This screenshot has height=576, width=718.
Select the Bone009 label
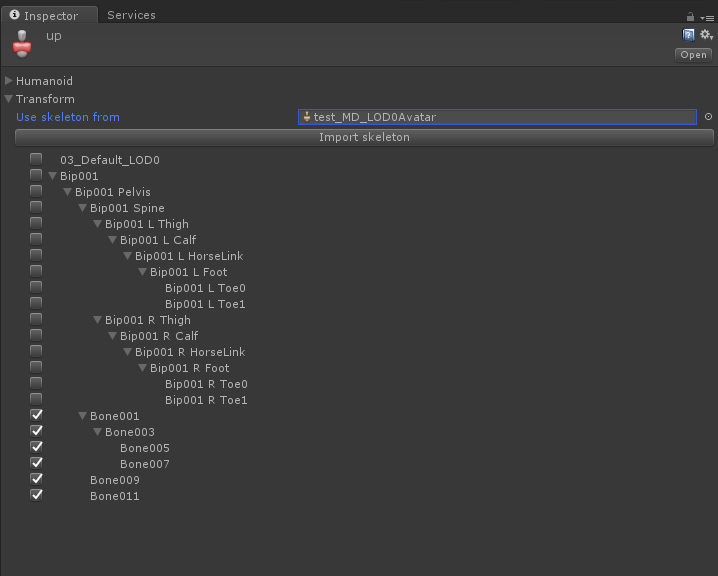(114, 480)
